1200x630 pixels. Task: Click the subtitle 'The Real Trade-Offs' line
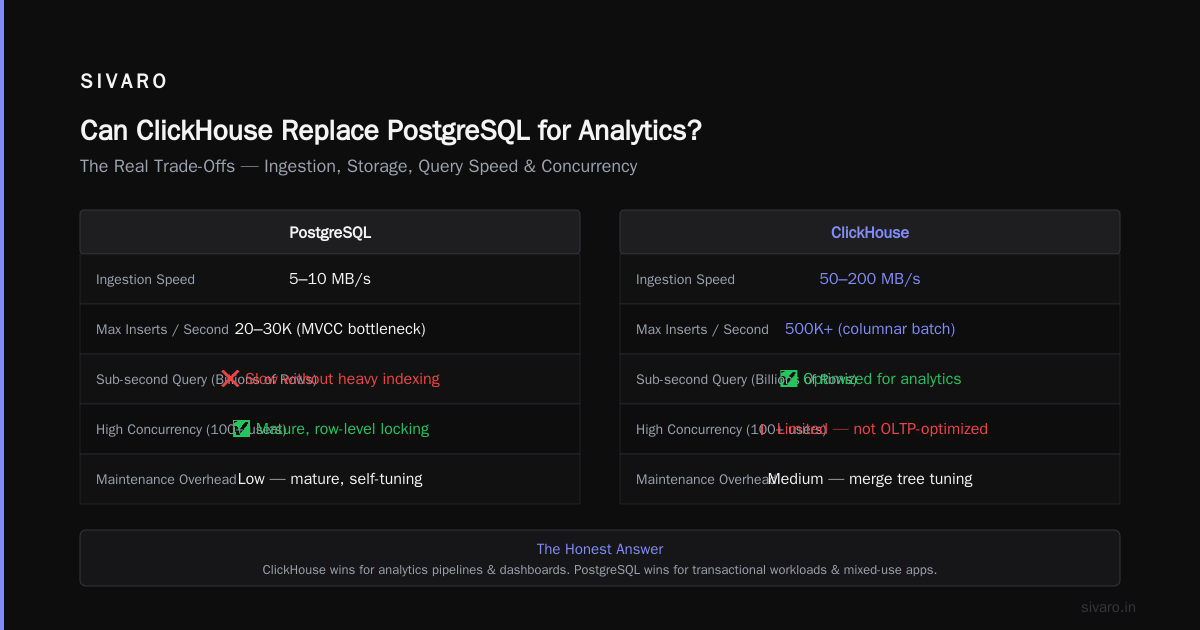click(358, 166)
